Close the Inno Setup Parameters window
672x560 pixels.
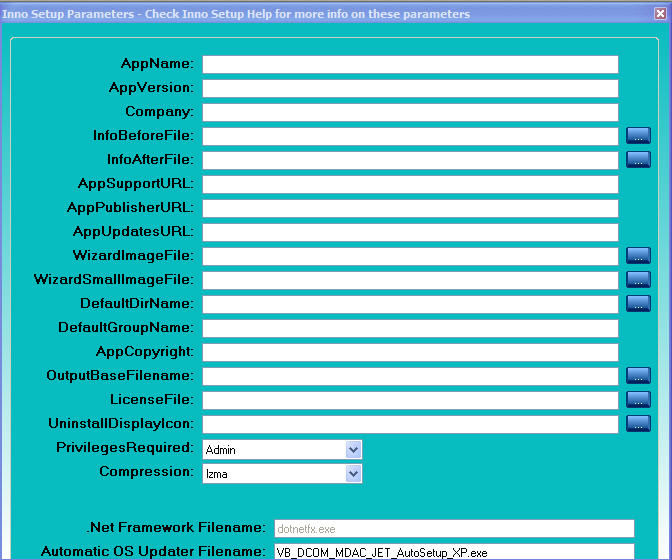660,14
